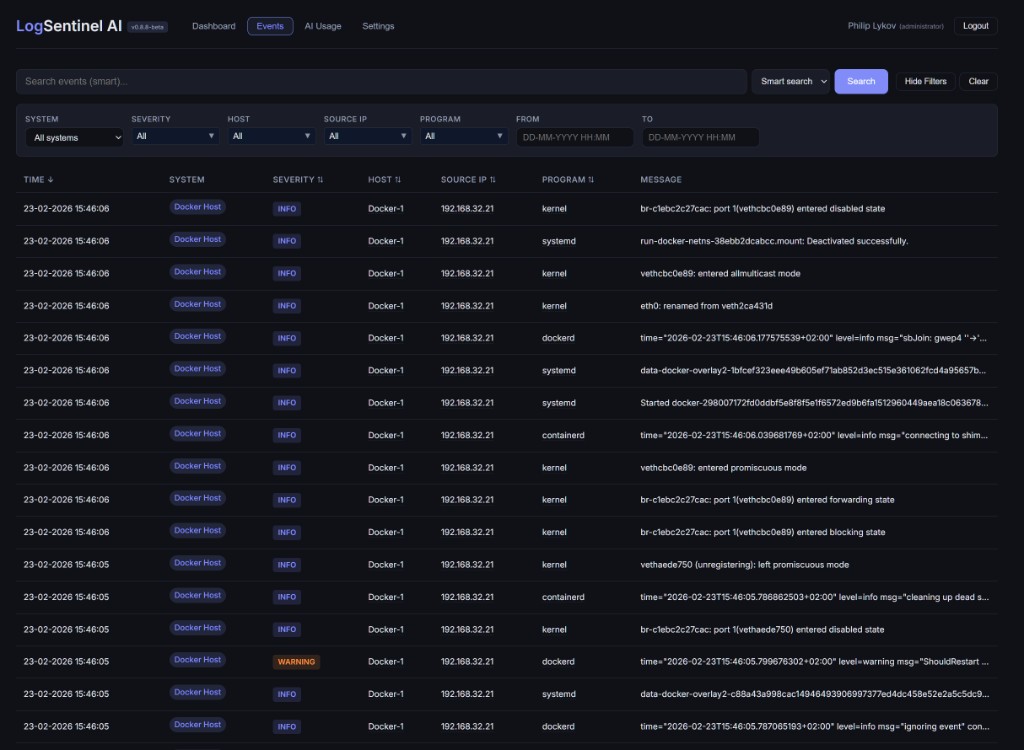Toggle Hide Filters
Image resolution: width=1024 pixels, height=750 pixels.
[x=925, y=81]
